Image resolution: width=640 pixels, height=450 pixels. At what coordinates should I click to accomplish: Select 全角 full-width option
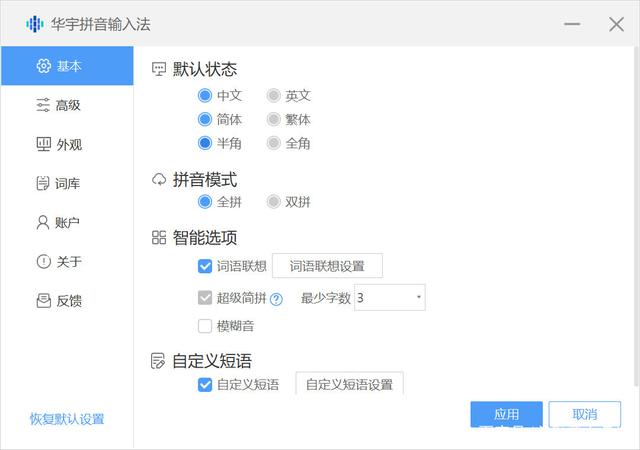(x=273, y=143)
